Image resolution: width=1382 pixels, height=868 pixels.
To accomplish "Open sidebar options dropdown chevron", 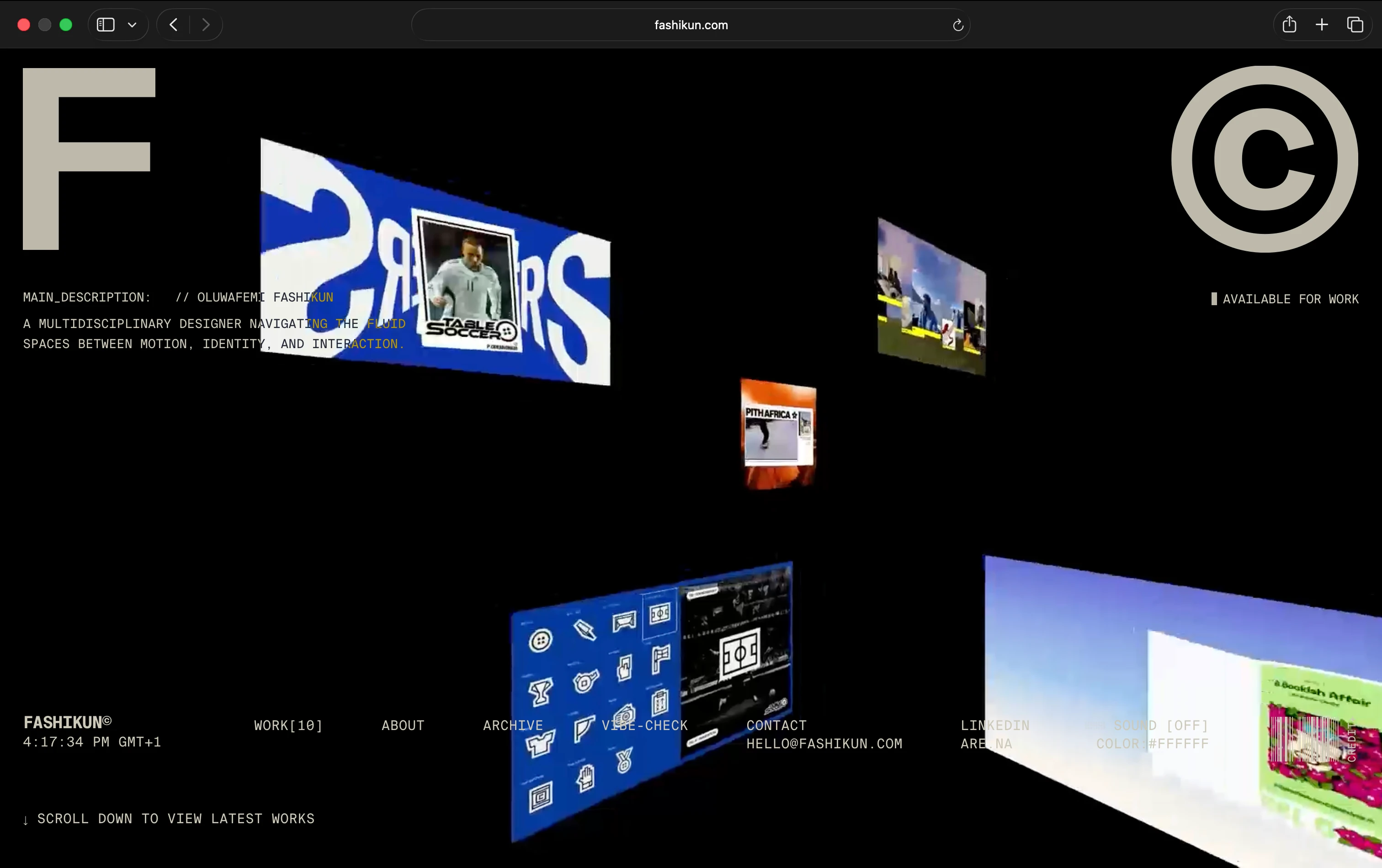I will point(132,25).
